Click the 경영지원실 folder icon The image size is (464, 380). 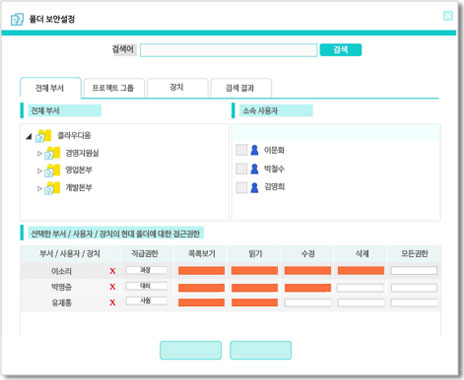pos(52,153)
